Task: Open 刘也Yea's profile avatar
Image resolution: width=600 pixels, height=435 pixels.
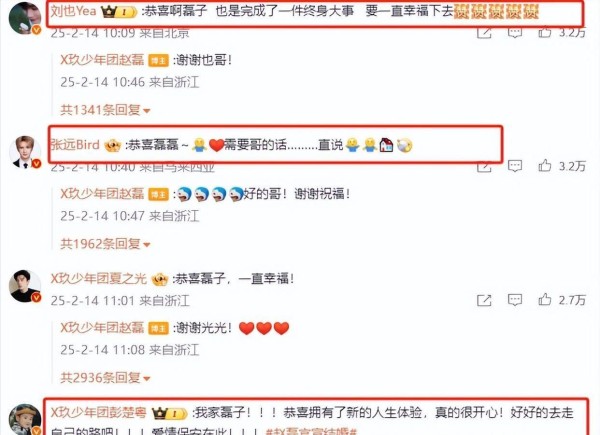Action: pyautogui.click(x=25, y=18)
